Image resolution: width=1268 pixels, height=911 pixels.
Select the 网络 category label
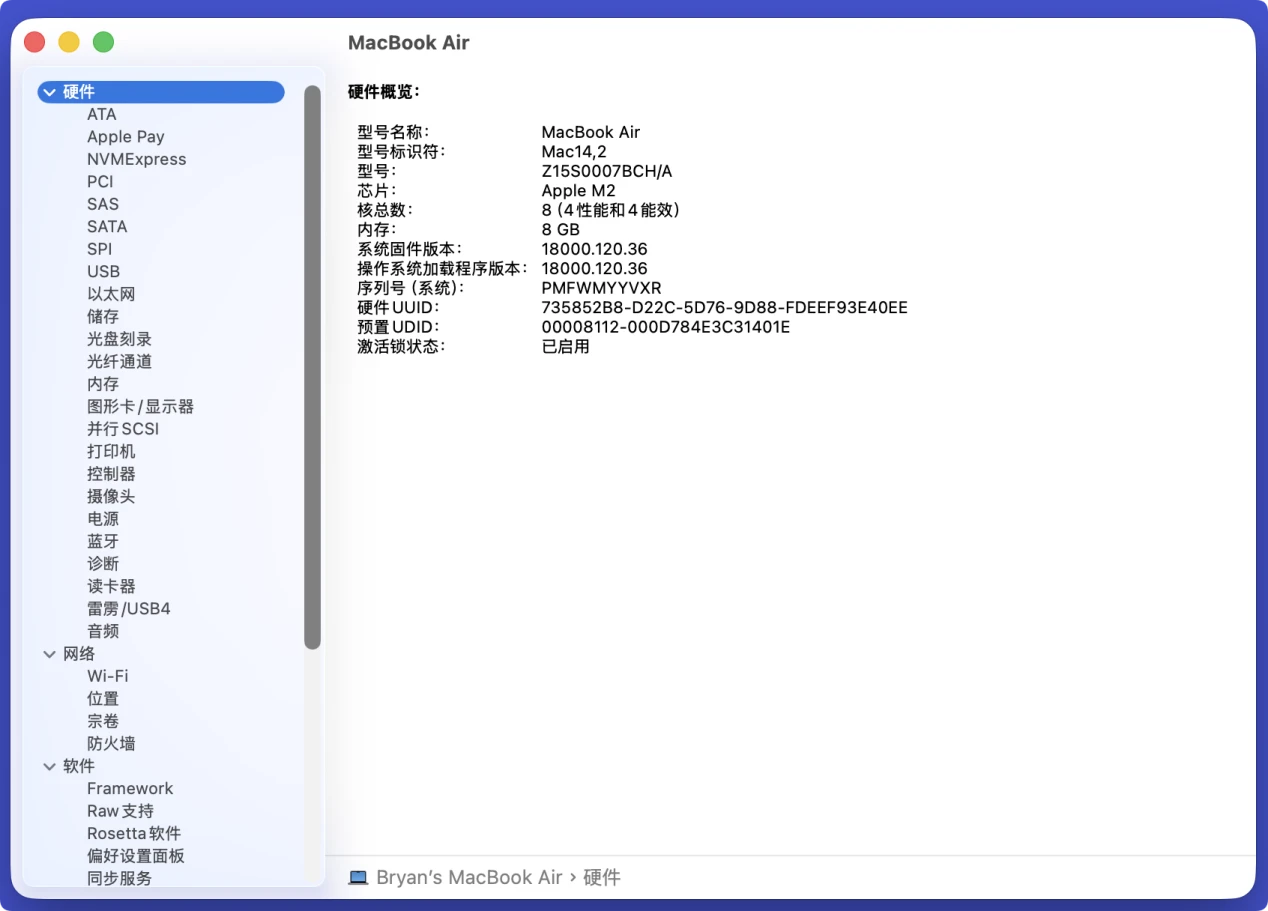pyautogui.click(x=79, y=654)
